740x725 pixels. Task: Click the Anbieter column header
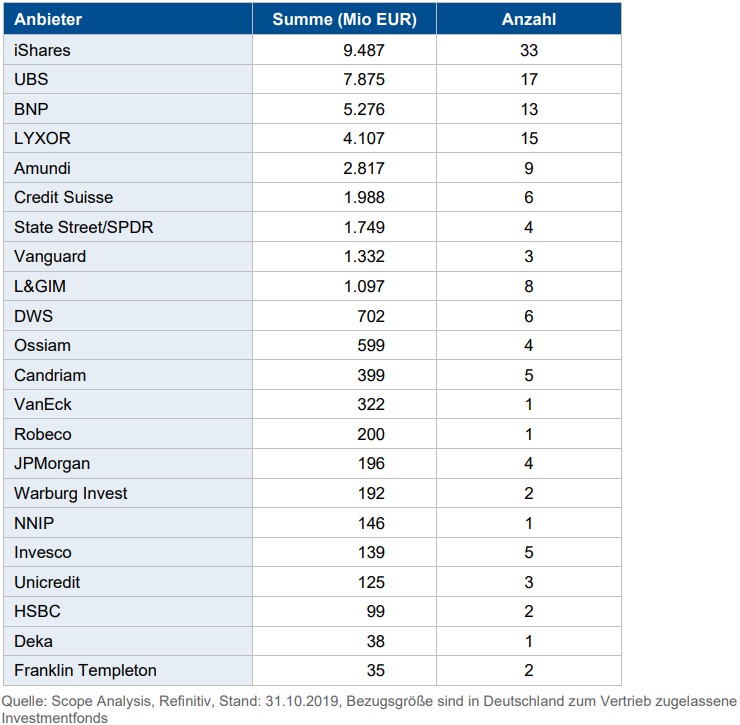tap(48, 20)
